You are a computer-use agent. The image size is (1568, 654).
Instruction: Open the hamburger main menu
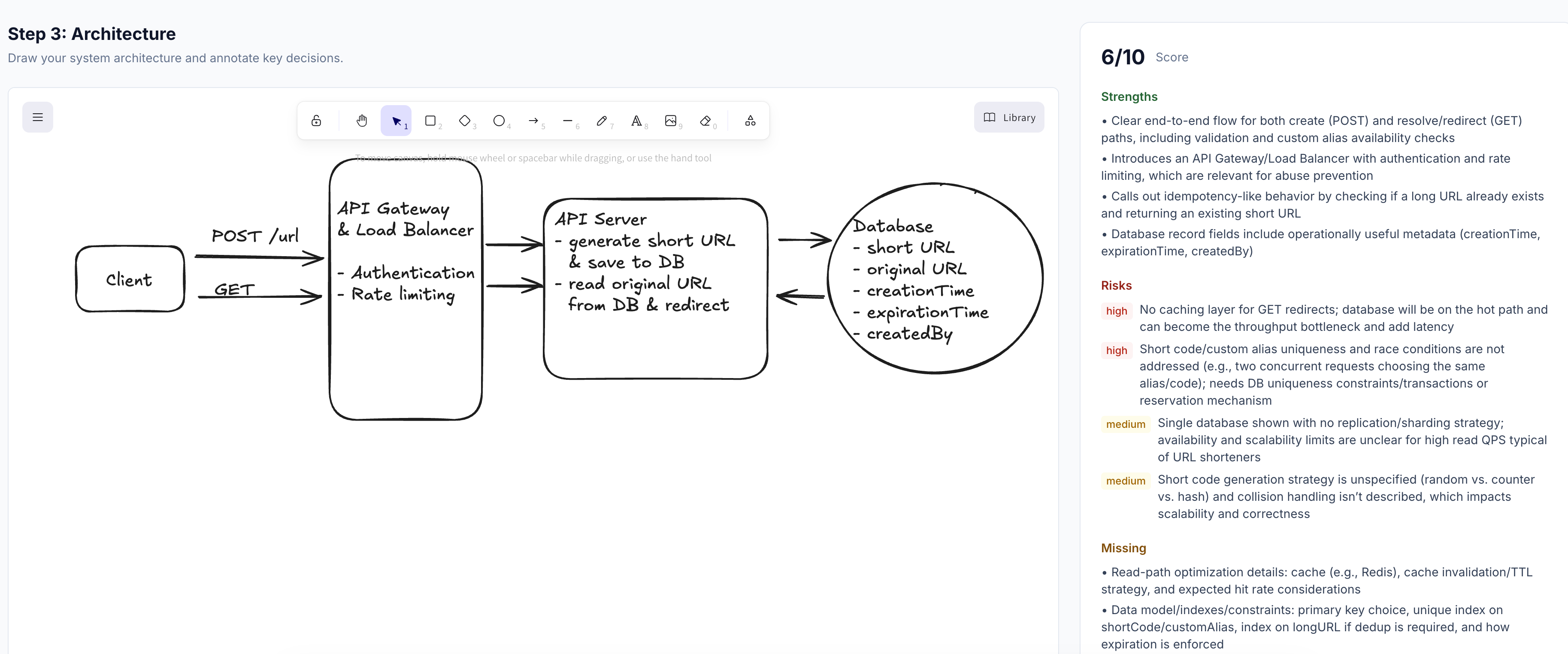pos(38,117)
